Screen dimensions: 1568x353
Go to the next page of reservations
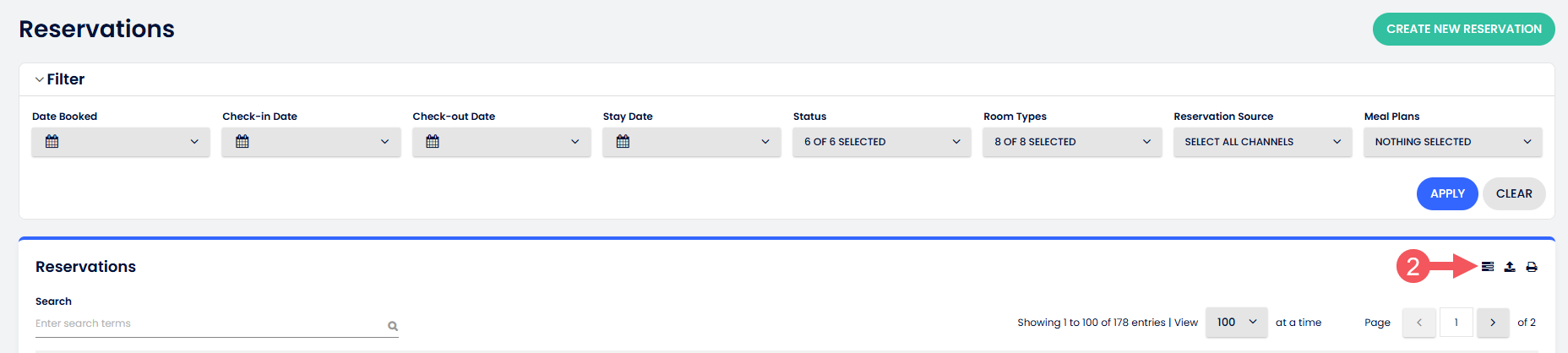[1493, 323]
